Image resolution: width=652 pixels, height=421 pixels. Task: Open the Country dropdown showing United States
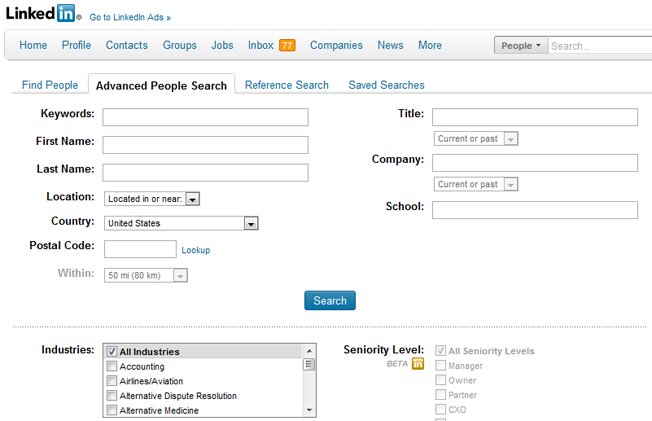click(181, 223)
